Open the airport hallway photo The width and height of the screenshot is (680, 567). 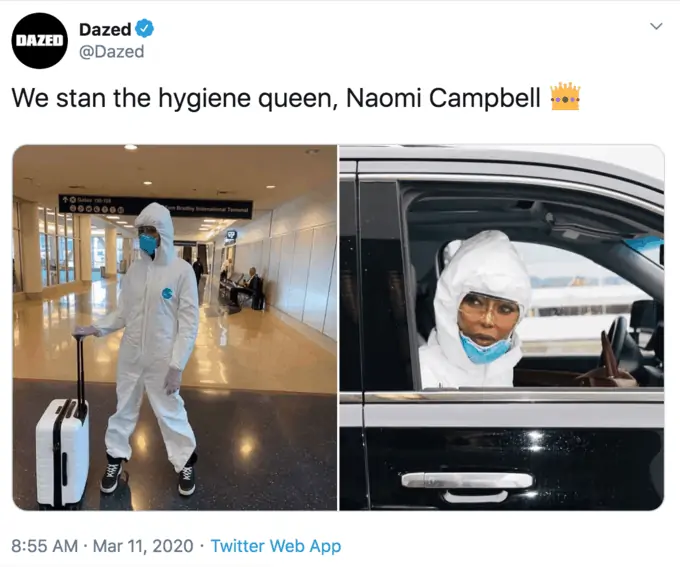[x=175, y=328]
